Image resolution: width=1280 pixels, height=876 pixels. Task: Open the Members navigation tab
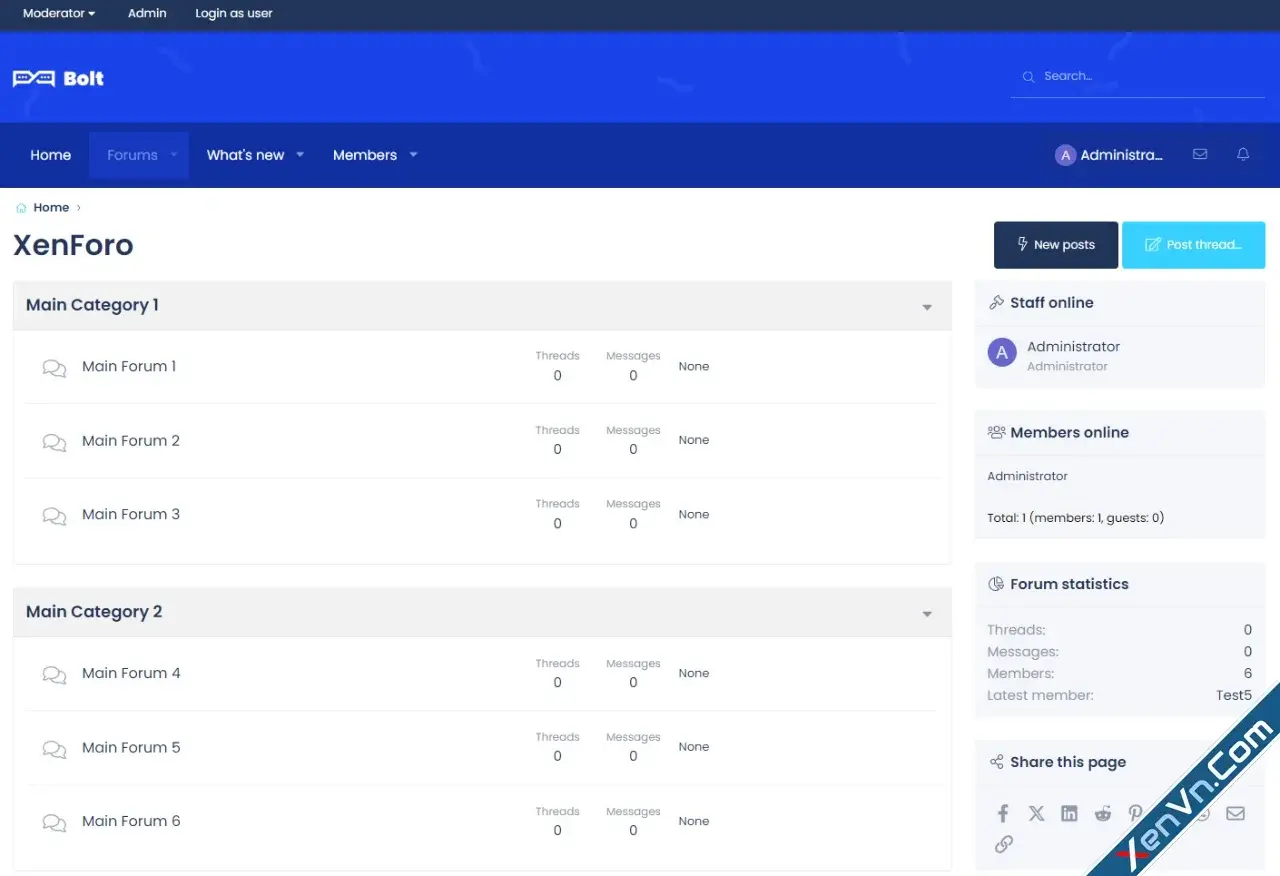tap(365, 155)
